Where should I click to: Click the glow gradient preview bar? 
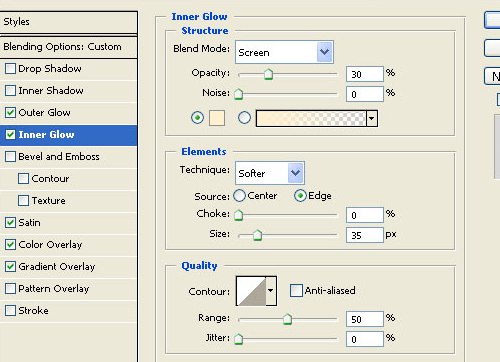[x=311, y=118]
